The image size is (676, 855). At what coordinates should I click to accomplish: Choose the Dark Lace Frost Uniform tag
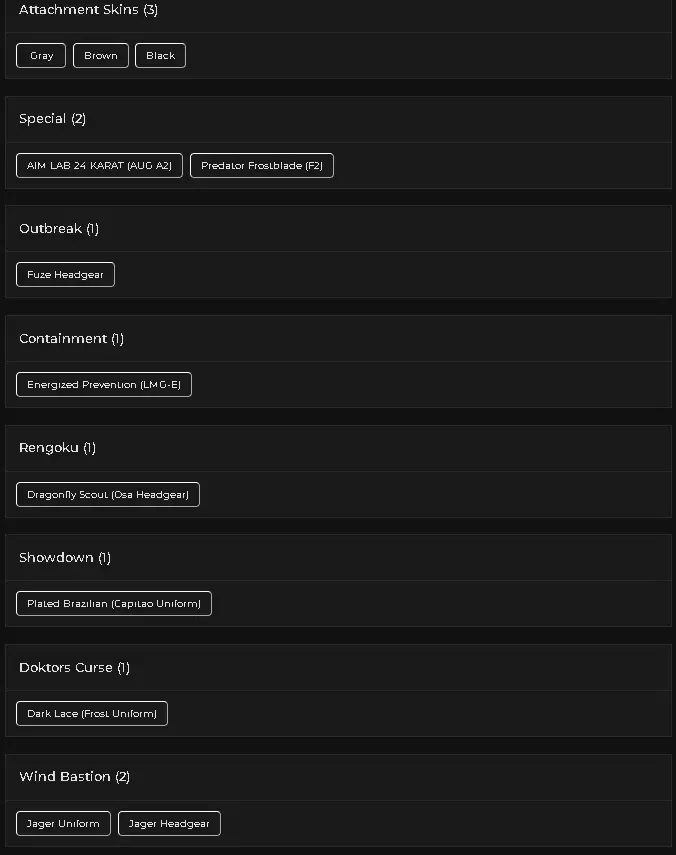92,714
